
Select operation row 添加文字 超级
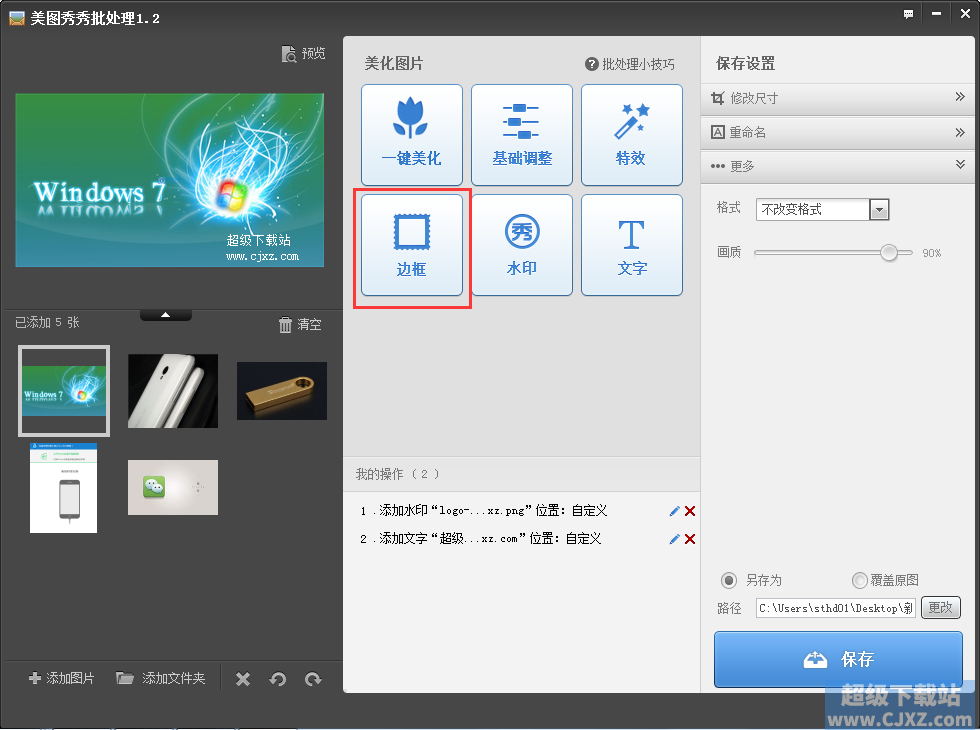tap(481, 539)
